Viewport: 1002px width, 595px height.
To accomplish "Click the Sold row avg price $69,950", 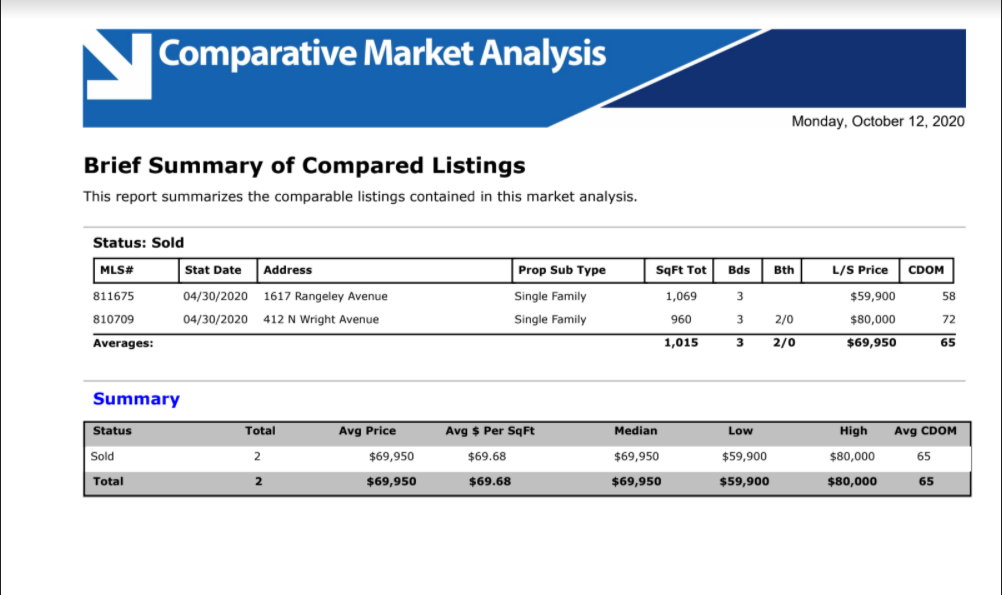I will tap(391, 456).
